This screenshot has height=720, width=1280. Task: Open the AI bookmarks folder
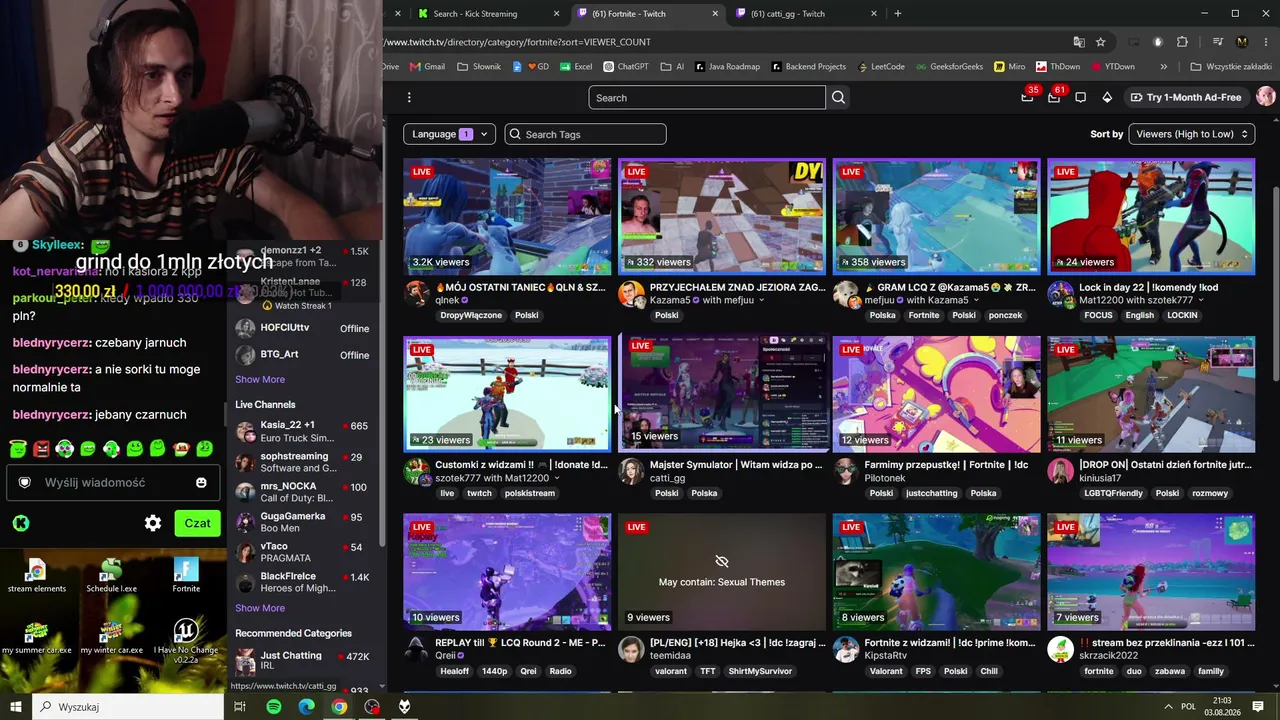672,67
